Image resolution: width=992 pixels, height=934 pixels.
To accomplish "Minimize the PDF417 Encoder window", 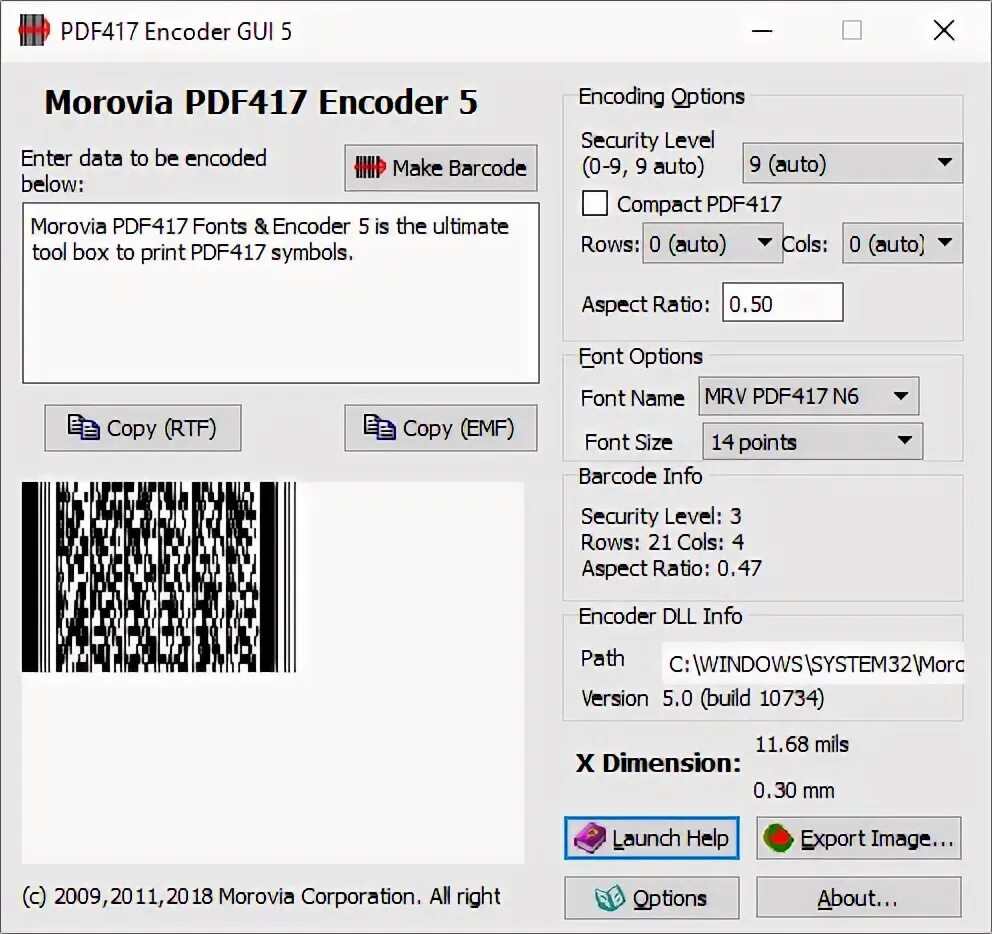I will pyautogui.click(x=762, y=30).
